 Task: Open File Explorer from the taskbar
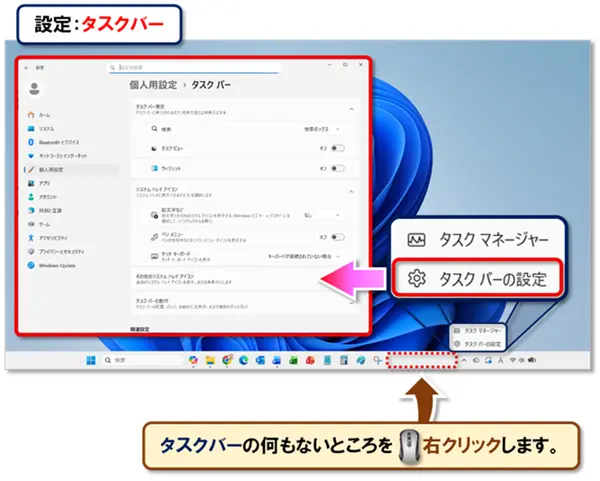coord(210,360)
